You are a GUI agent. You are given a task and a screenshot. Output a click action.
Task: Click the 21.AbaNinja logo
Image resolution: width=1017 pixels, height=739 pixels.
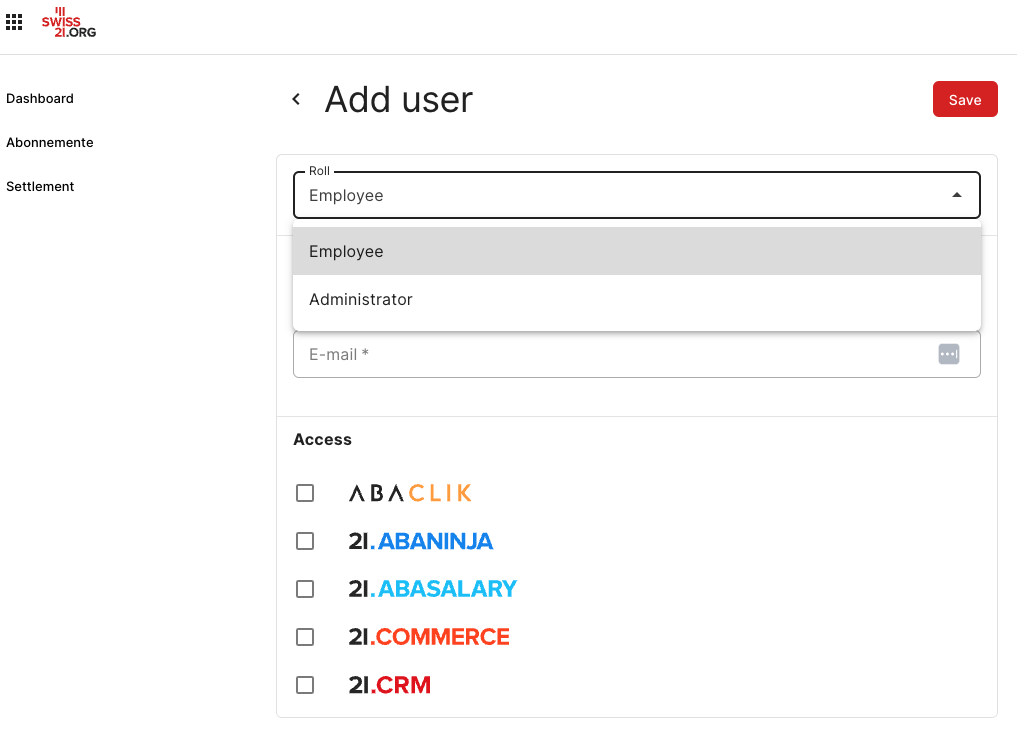click(420, 541)
